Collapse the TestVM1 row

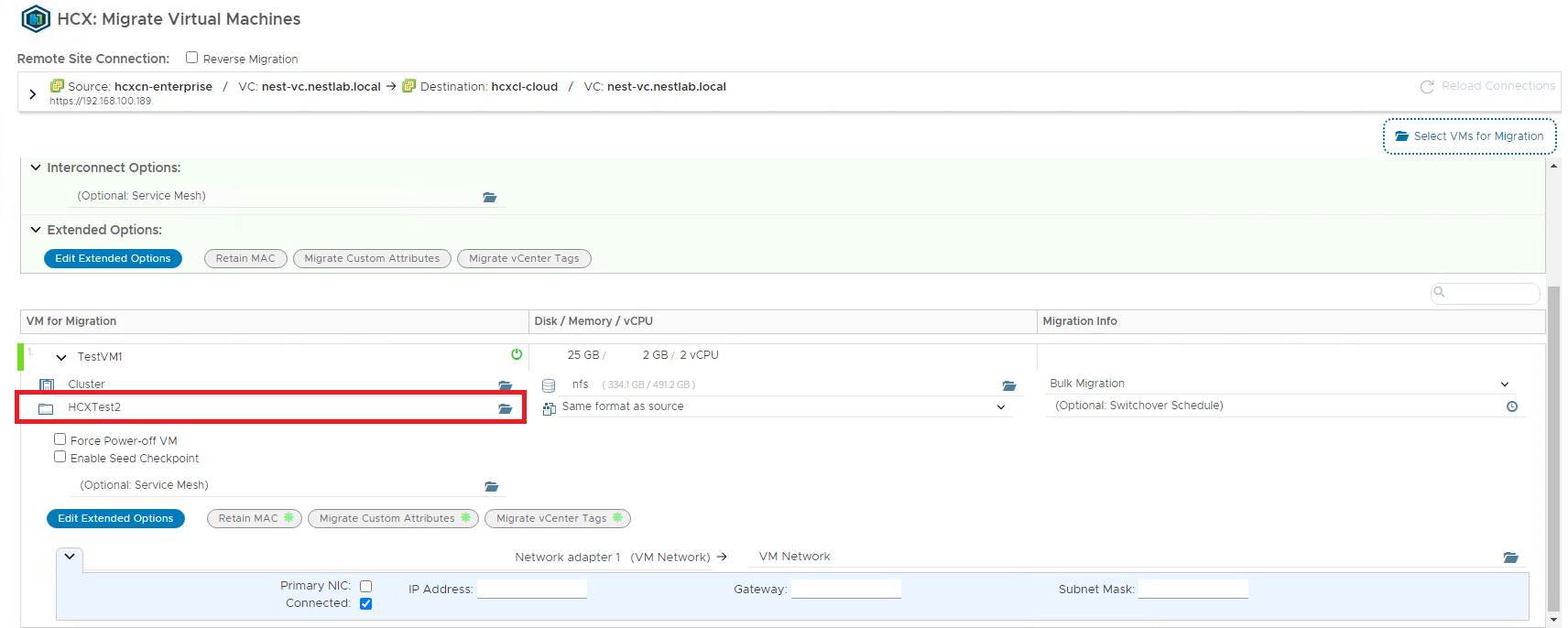(61, 357)
